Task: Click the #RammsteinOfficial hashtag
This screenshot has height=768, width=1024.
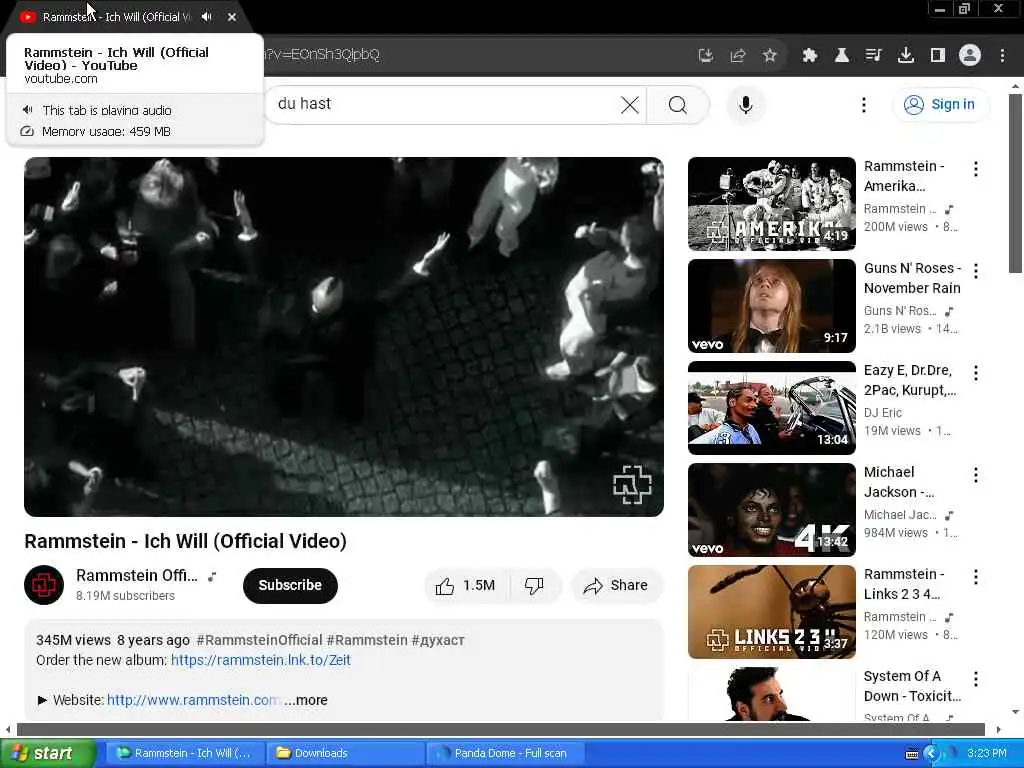Action: pos(259,640)
